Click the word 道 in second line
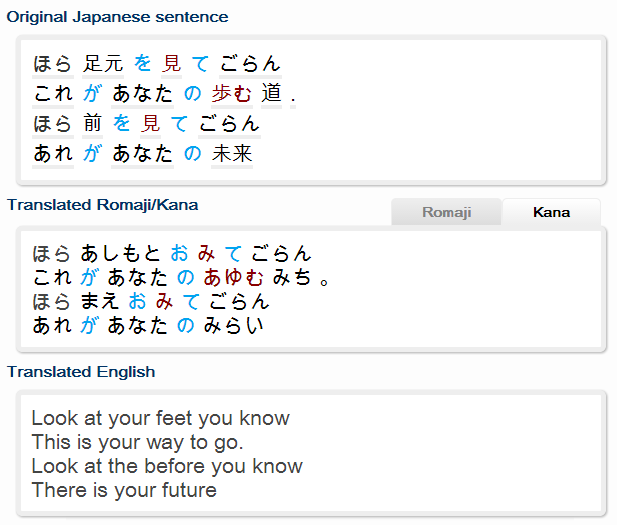The height and width of the screenshot is (525, 617). [x=272, y=94]
